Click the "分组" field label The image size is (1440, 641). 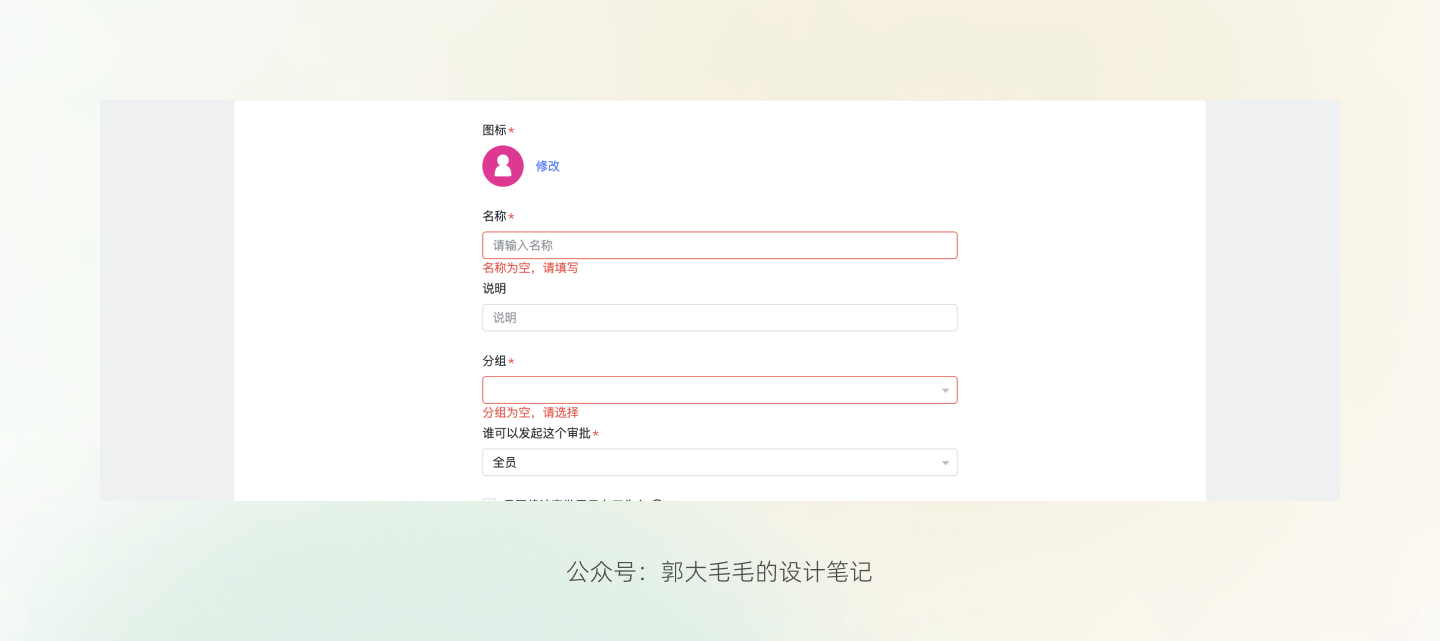(x=494, y=361)
